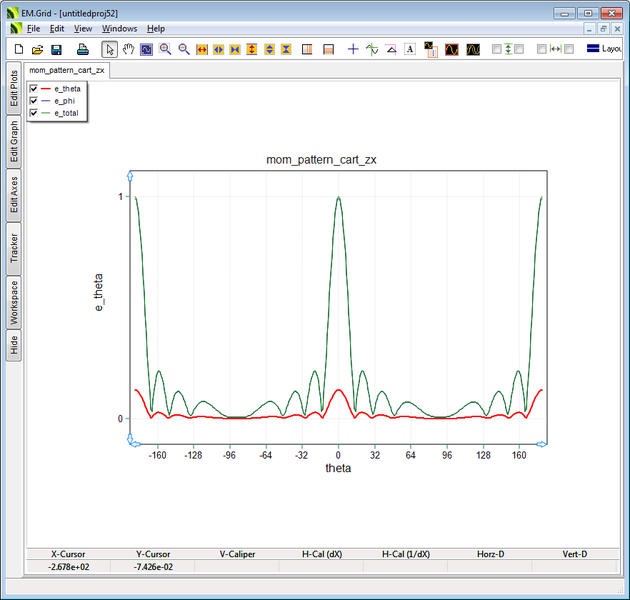
Task: Click the crosshair cursor tool
Action: (x=352, y=49)
